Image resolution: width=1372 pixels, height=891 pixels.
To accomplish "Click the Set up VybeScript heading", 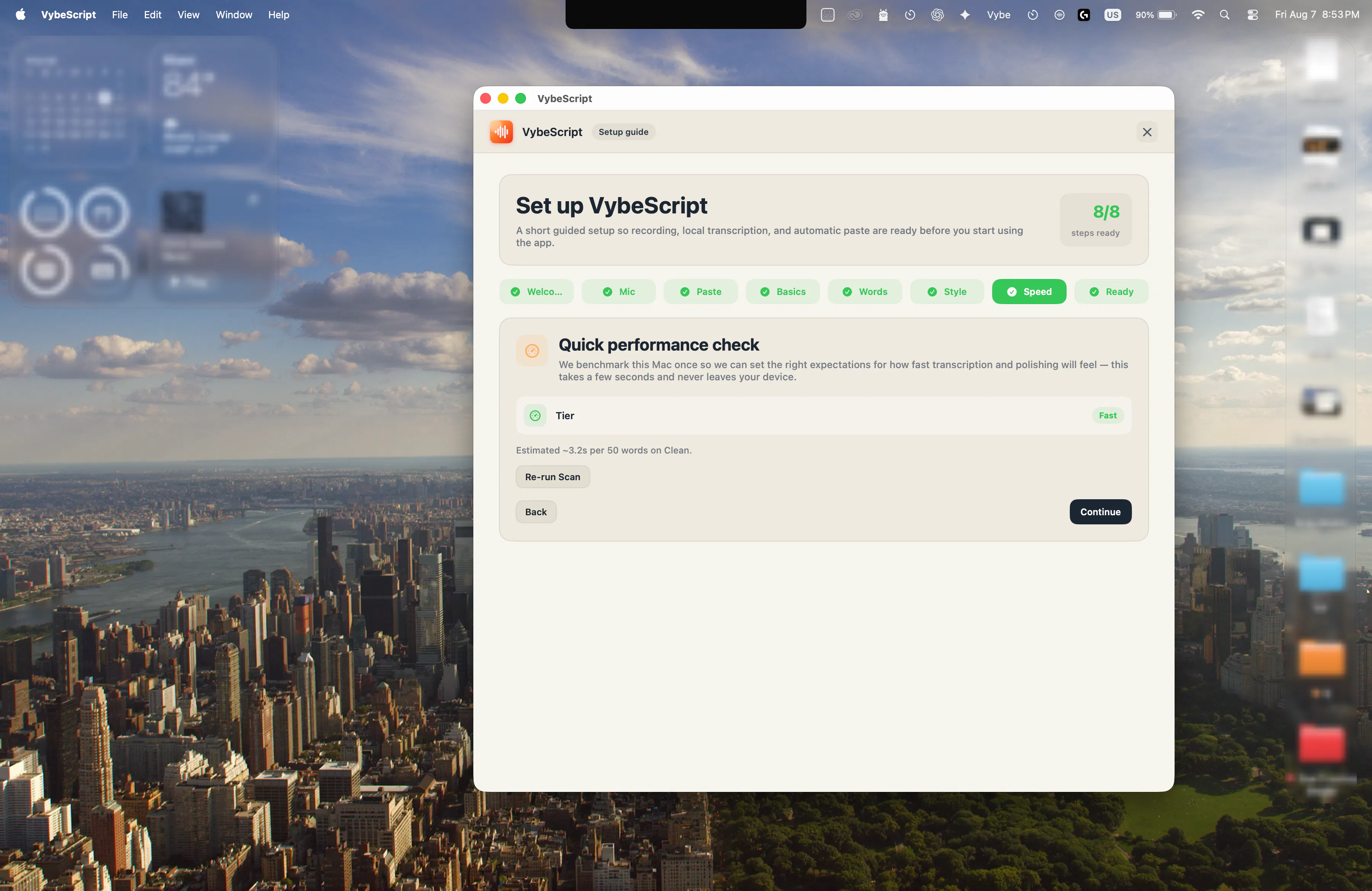I will tap(611, 205).
